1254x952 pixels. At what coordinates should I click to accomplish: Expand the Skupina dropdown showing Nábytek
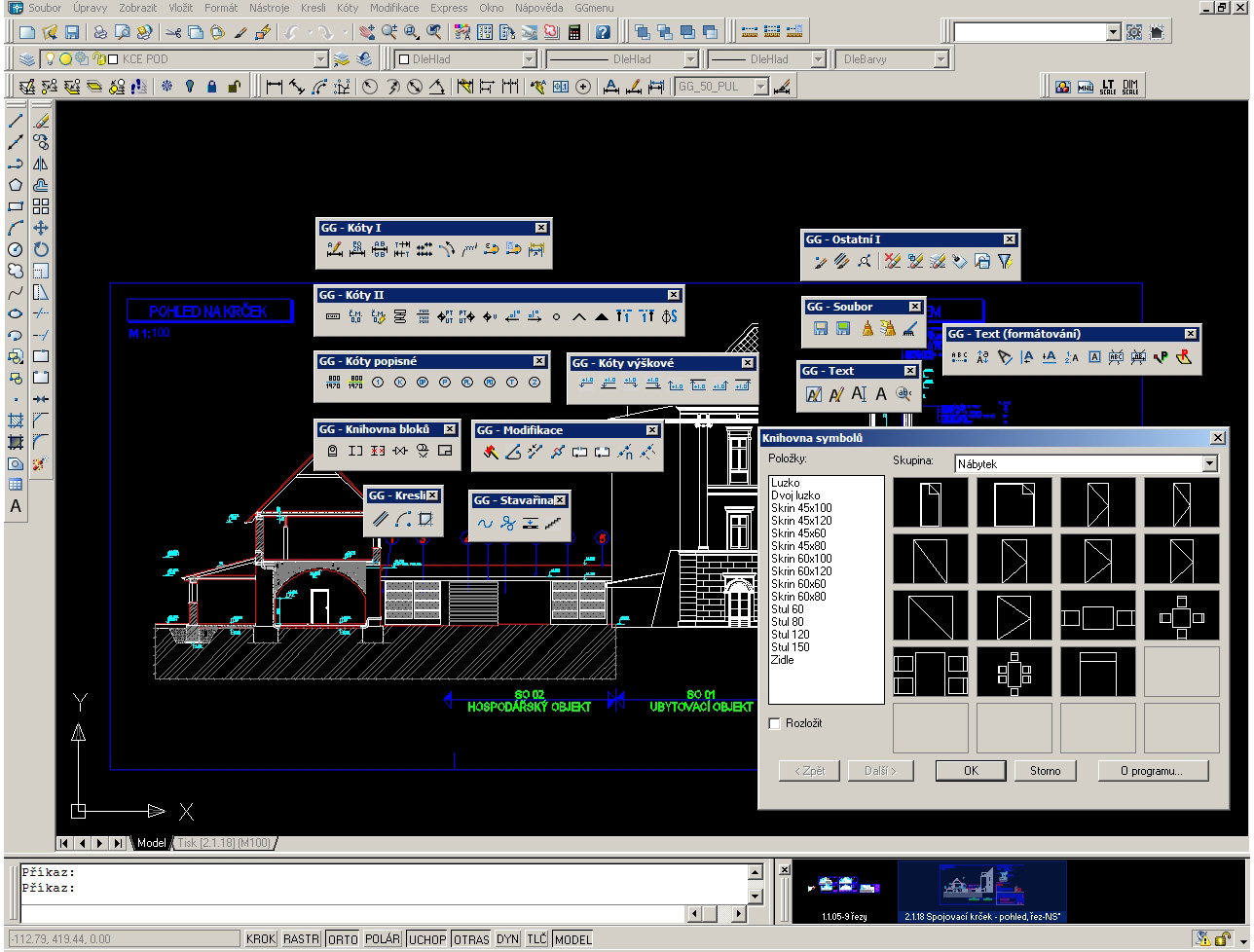[x=1209, y=464]
